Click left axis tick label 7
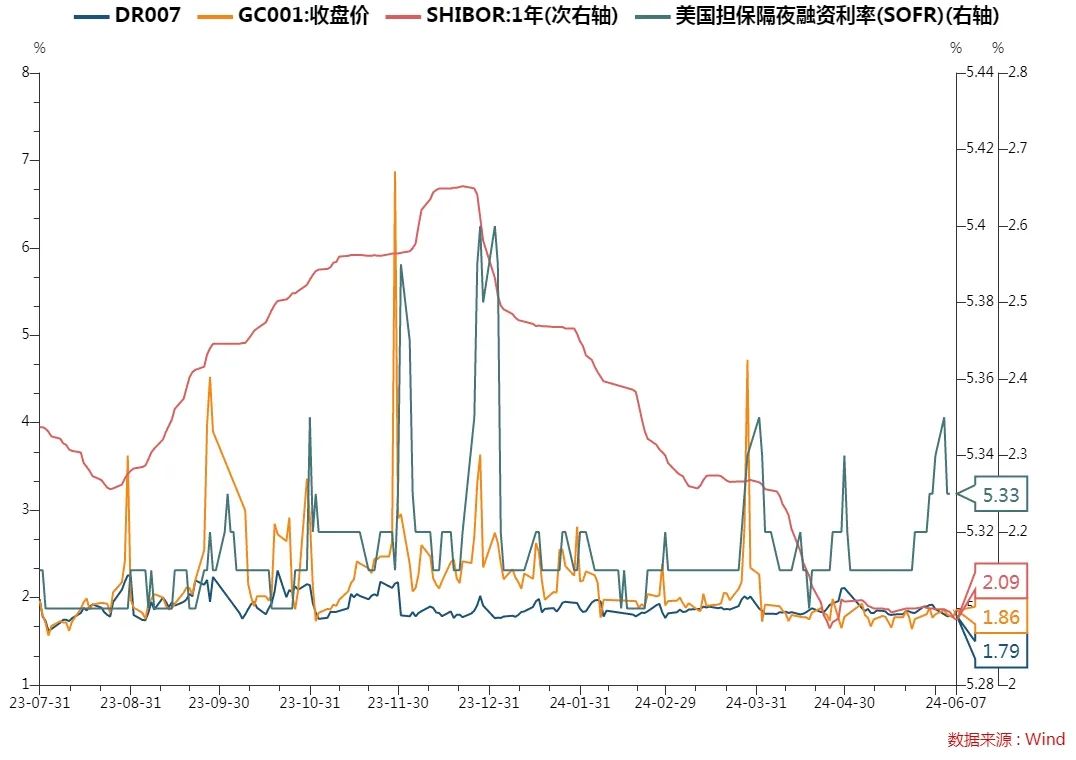Viewport: 1076px width, 760px height. [26, 160]
